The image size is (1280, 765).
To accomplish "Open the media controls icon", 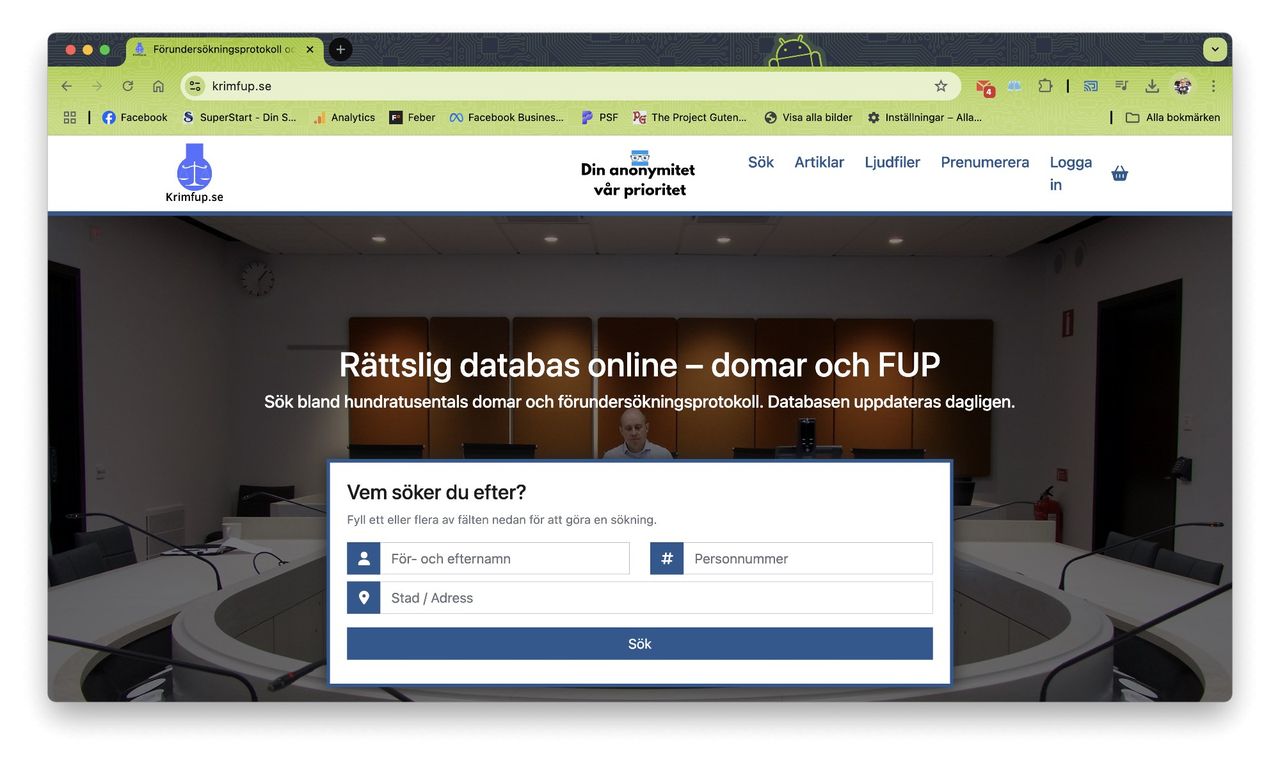I will click(x=1122, y=86).
